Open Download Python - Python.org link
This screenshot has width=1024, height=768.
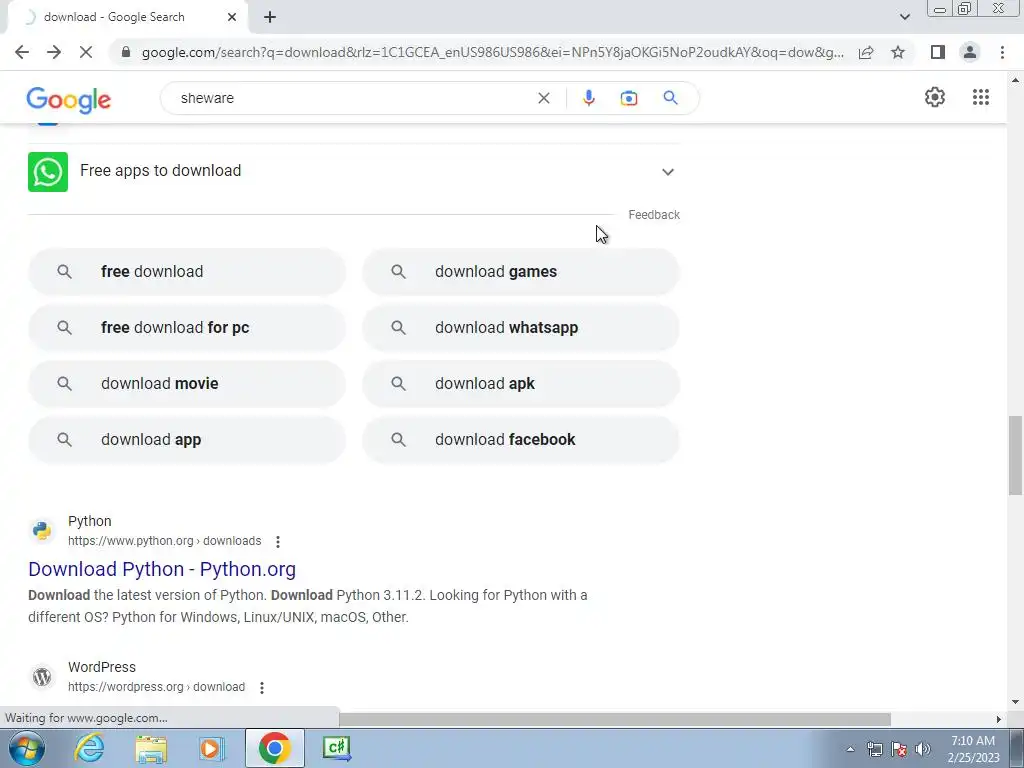pyautogui.click(x=162, y=569)
